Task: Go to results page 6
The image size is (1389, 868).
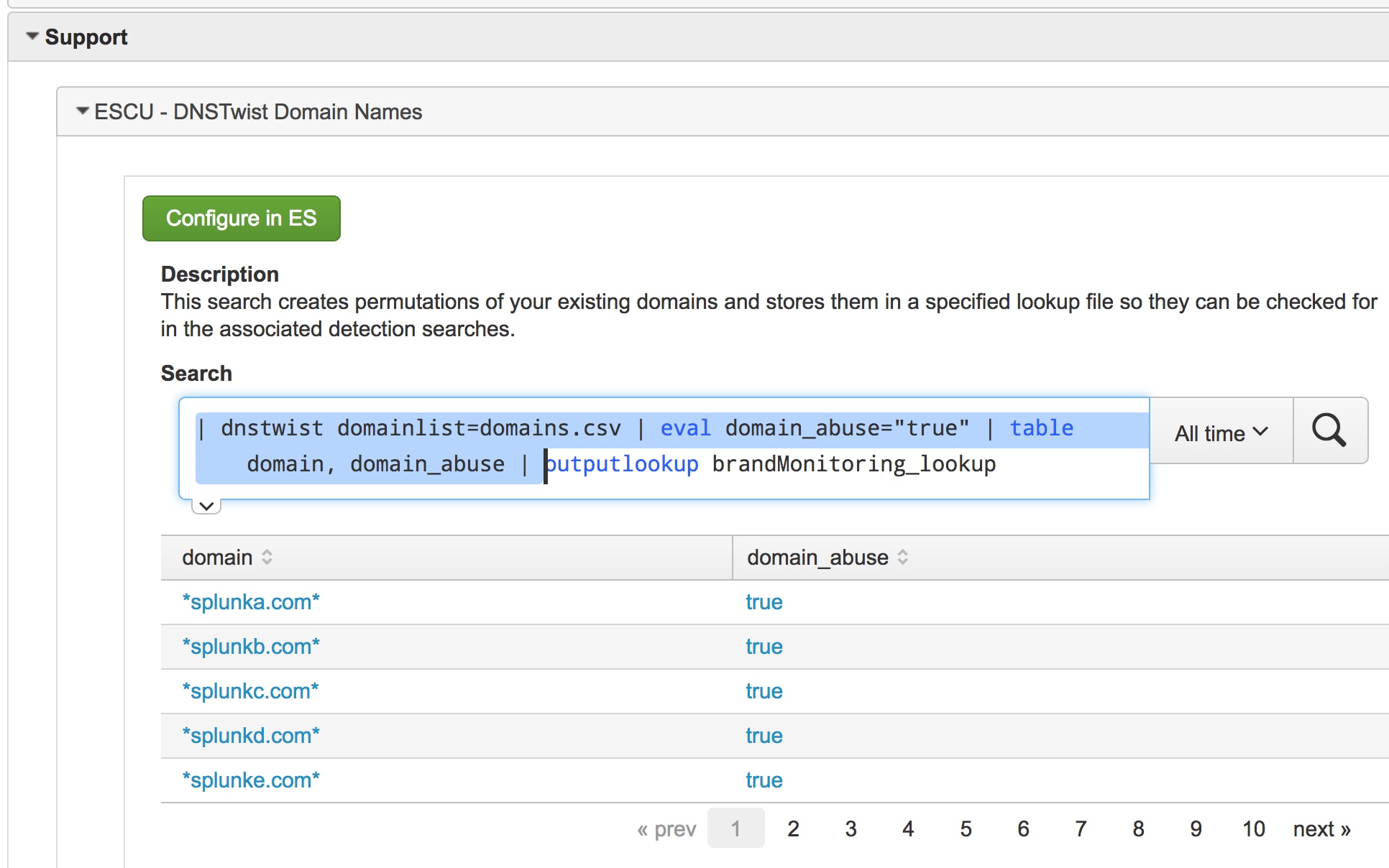Action: click(1024, 828)
